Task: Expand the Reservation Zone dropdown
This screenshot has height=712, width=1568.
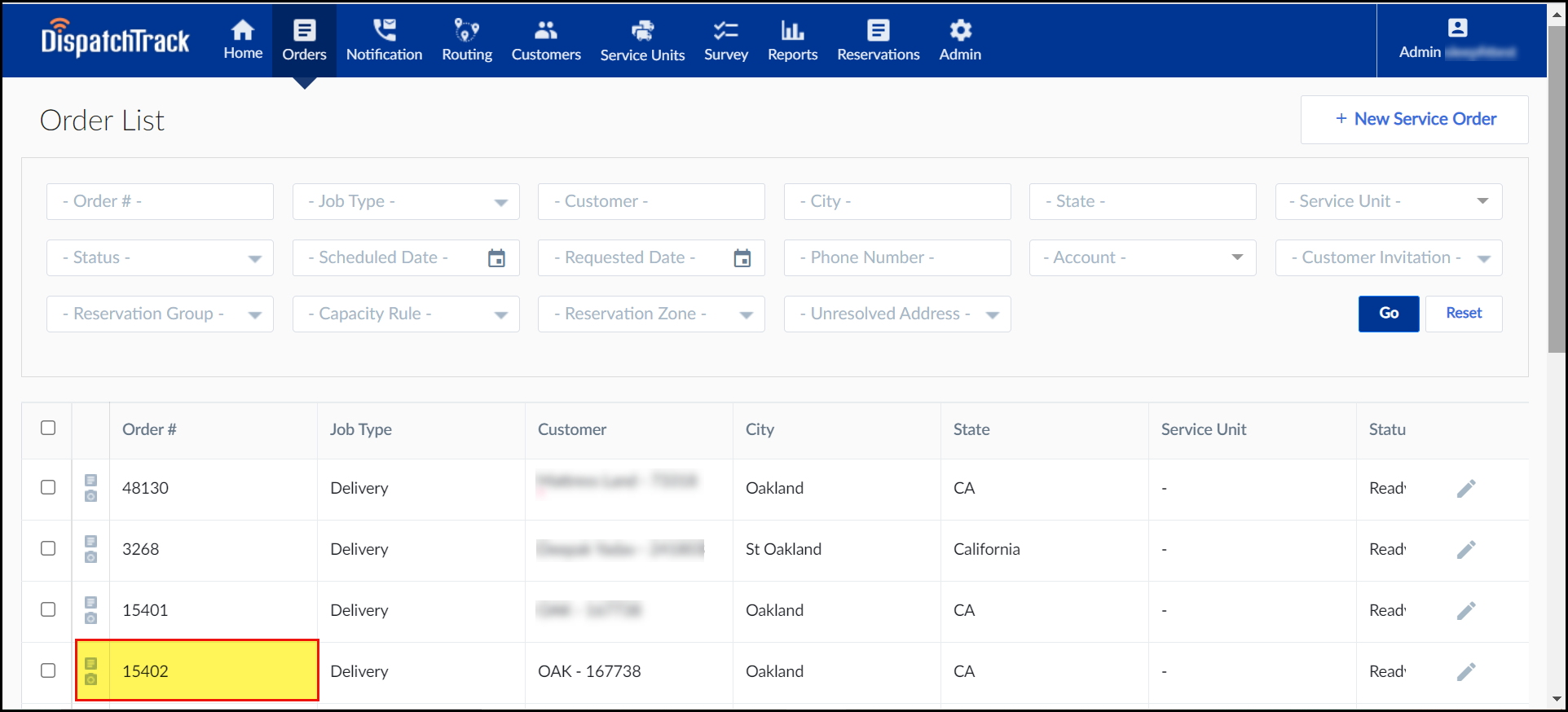Action: [651, 314]
